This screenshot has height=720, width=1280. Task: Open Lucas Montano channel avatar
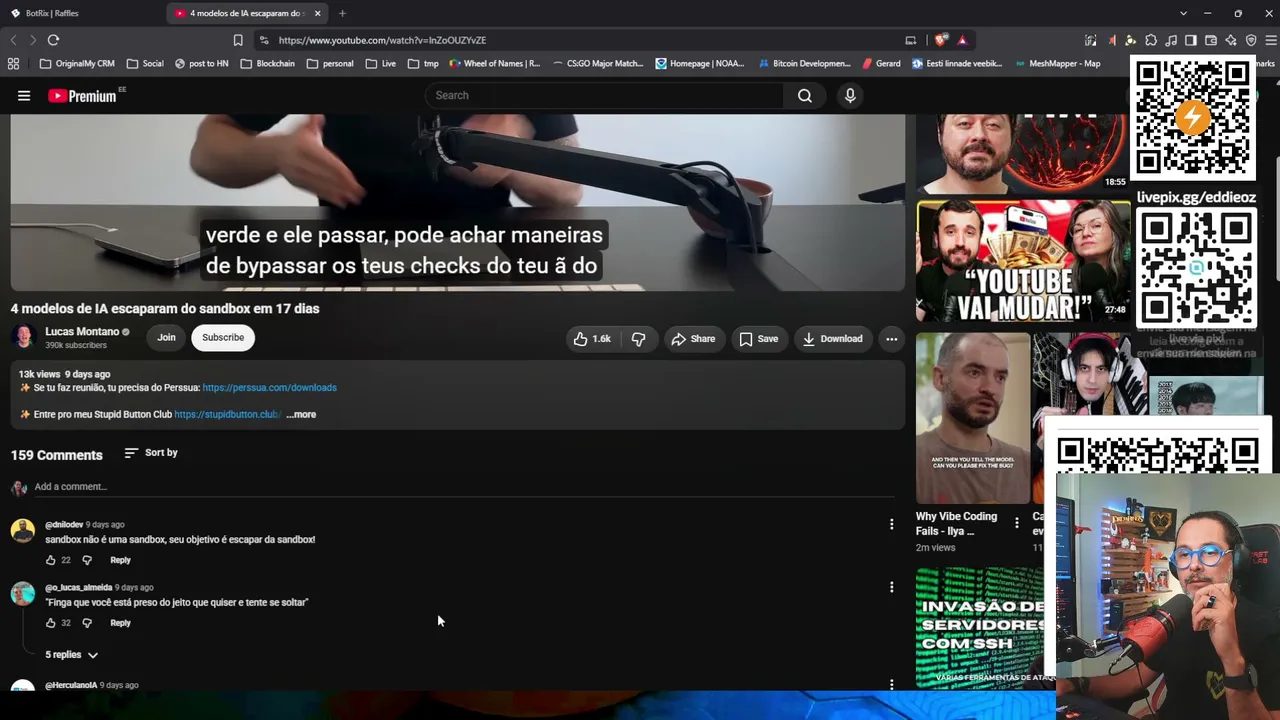(x=23, y=337)
